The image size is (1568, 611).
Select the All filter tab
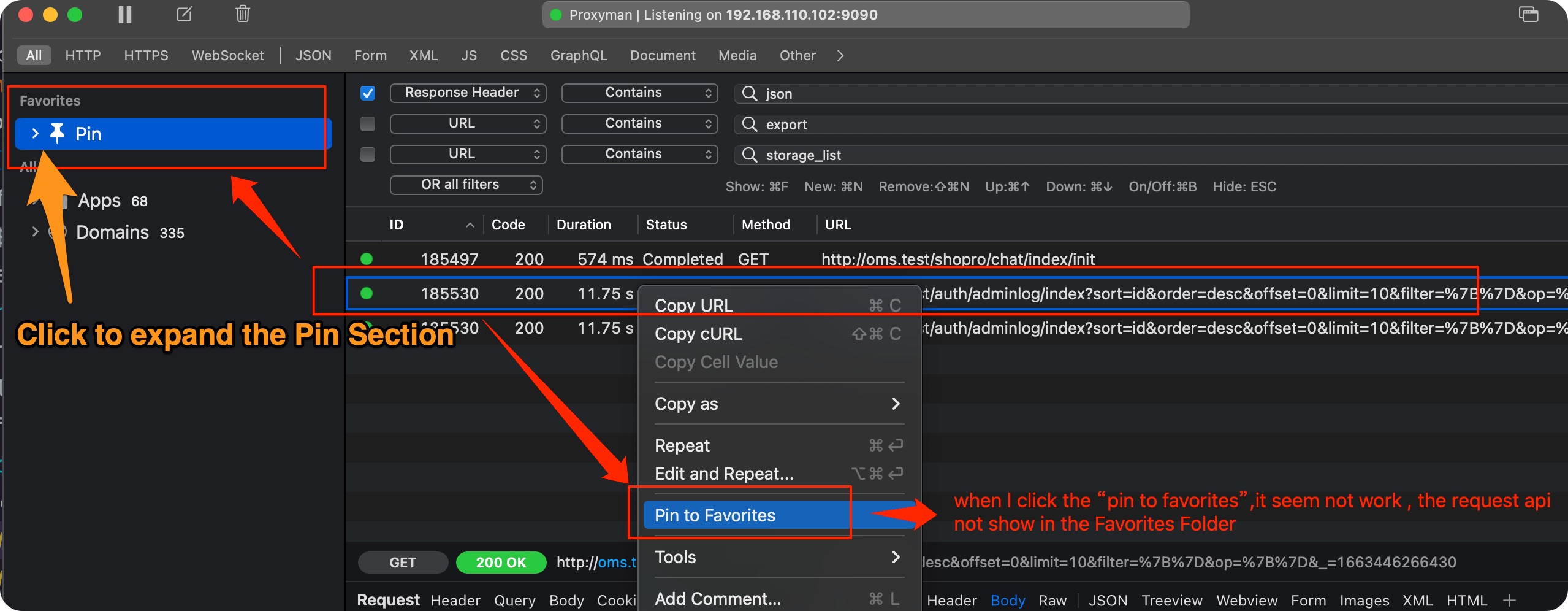point(34,56)
